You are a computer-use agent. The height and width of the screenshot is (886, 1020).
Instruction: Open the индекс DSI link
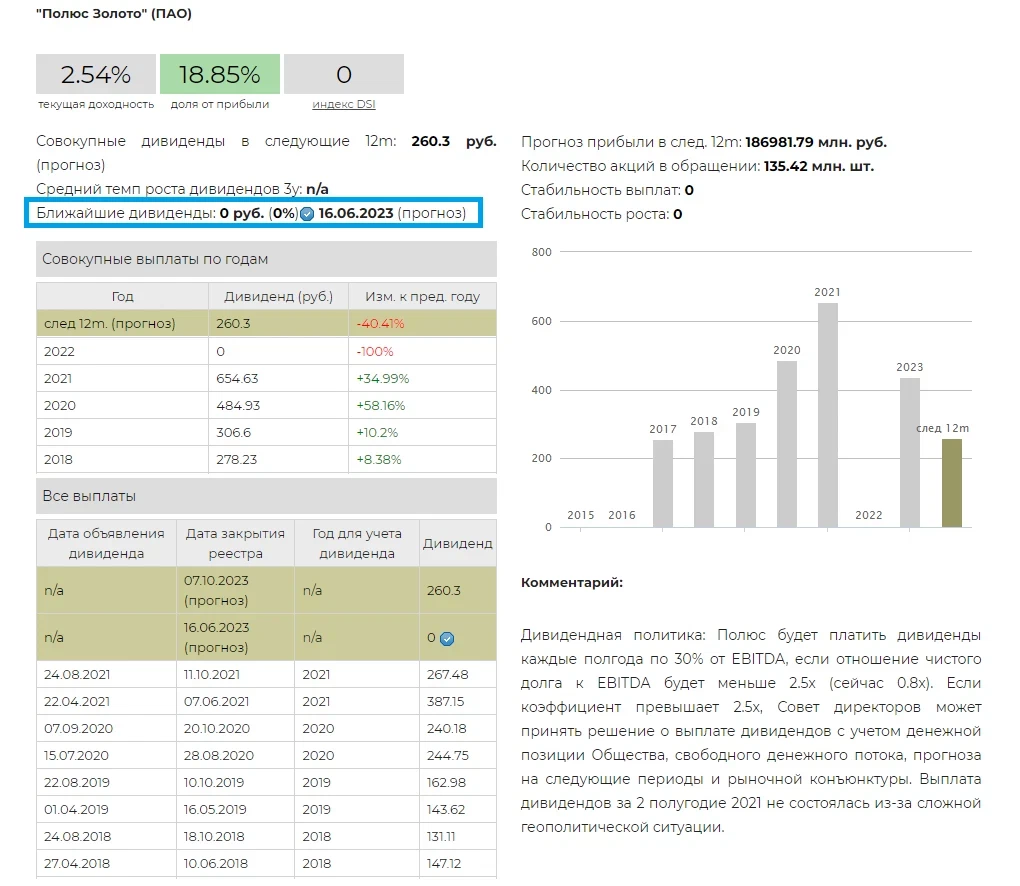tap(343, 104)
